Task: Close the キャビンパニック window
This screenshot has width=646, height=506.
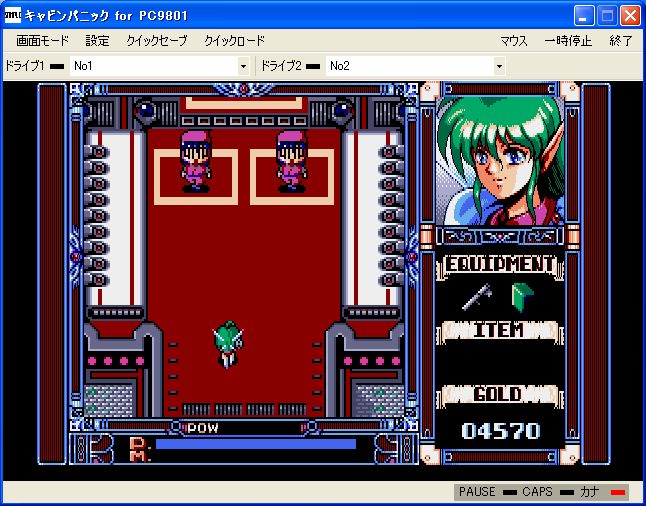Action: point(630,16)
